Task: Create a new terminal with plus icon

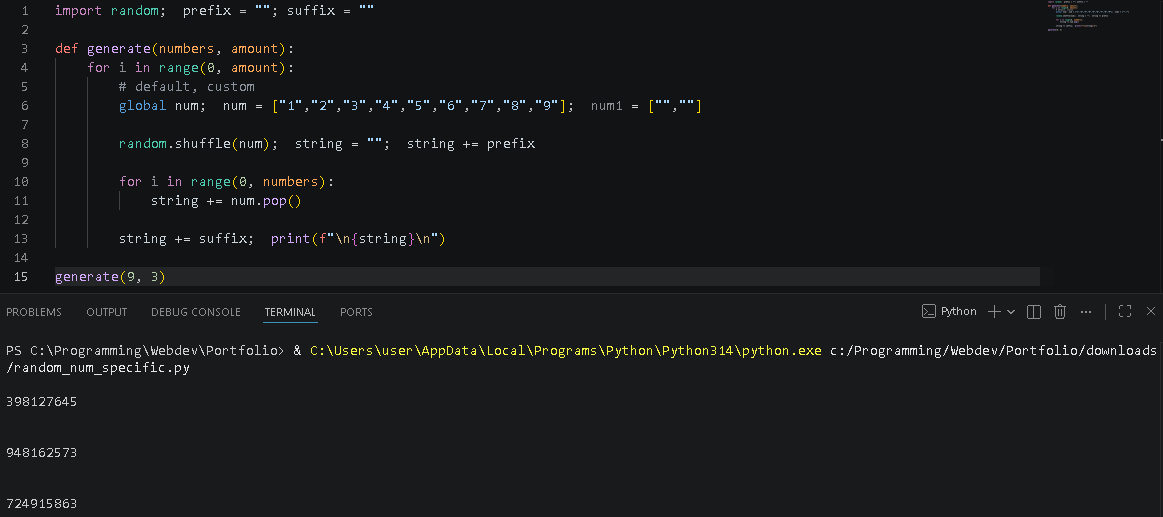Action: pyautogui.click(x=994, y=312)
